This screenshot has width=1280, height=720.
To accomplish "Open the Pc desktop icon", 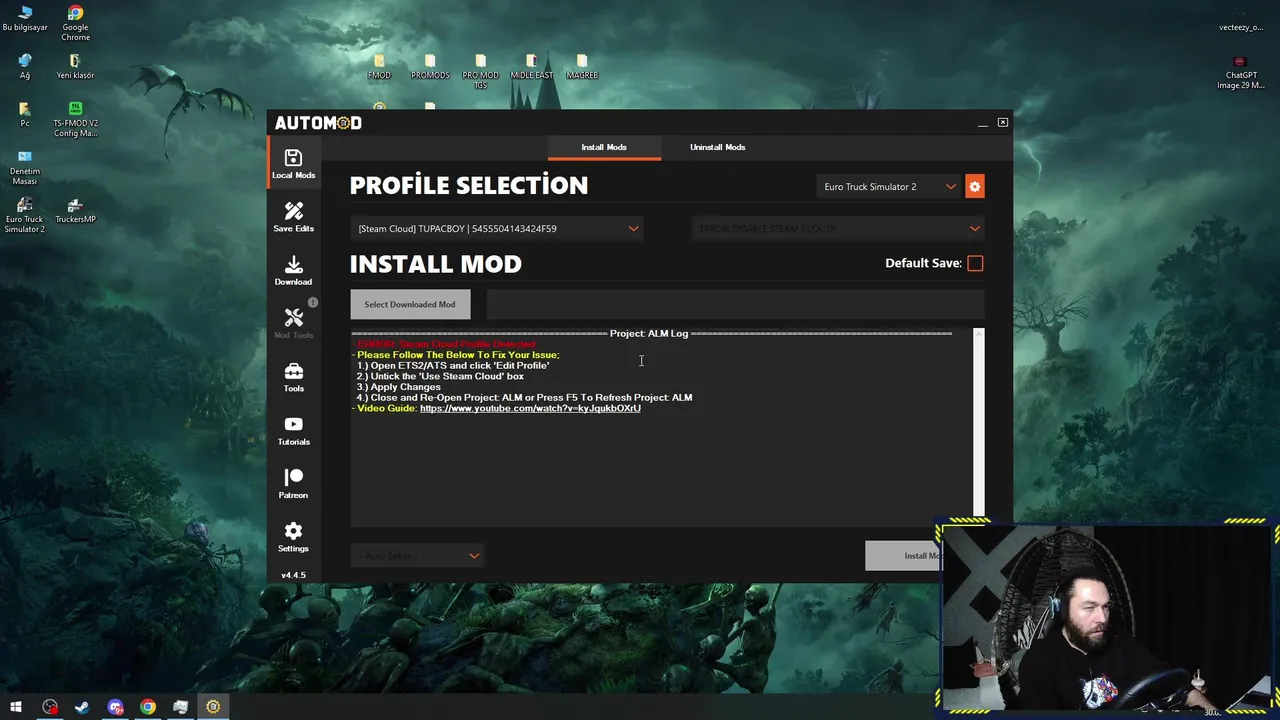I will tap(25, 114).
